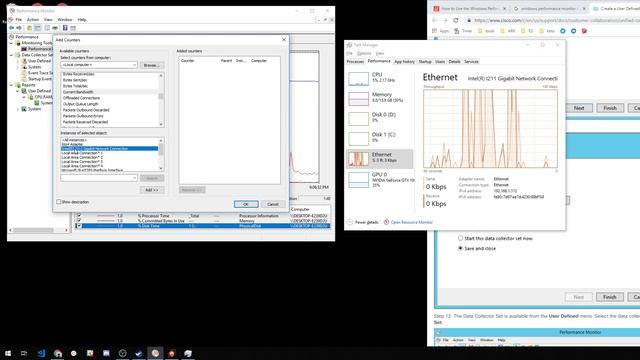Switch to the Processes tab in Task Manager
This screenshot has height=360, width=640.
355,62
